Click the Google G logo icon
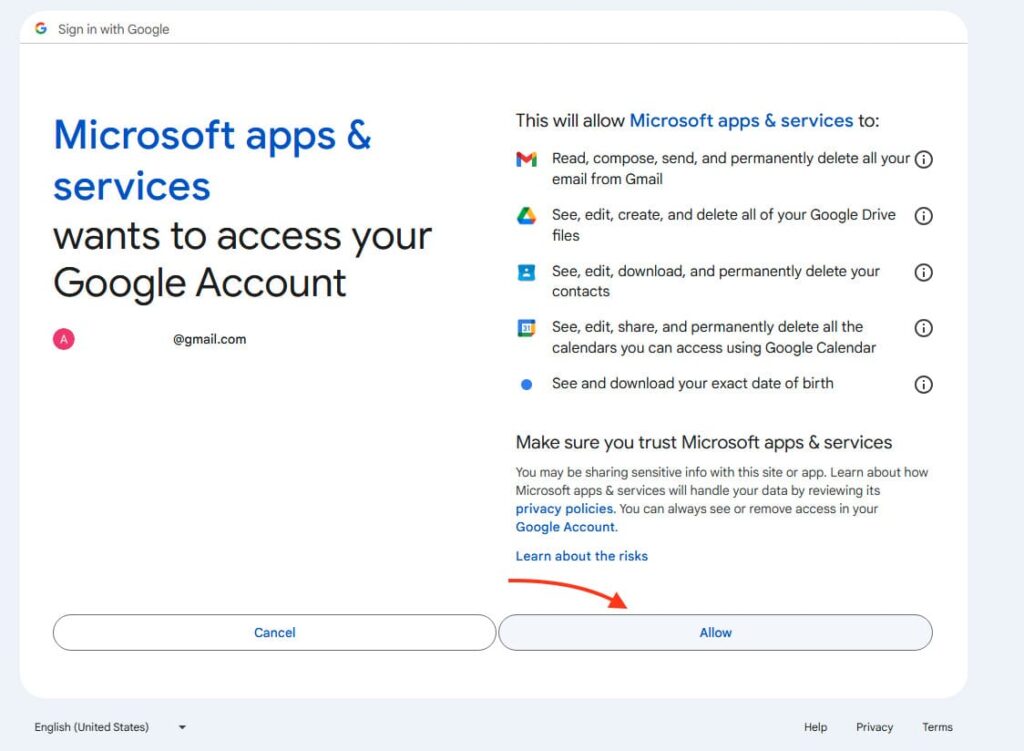1024x751 pixels. click(41, 29)
